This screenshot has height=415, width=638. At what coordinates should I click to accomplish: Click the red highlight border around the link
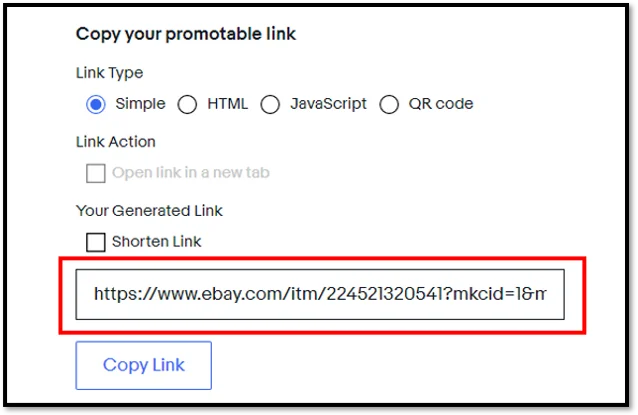[320, 260]
